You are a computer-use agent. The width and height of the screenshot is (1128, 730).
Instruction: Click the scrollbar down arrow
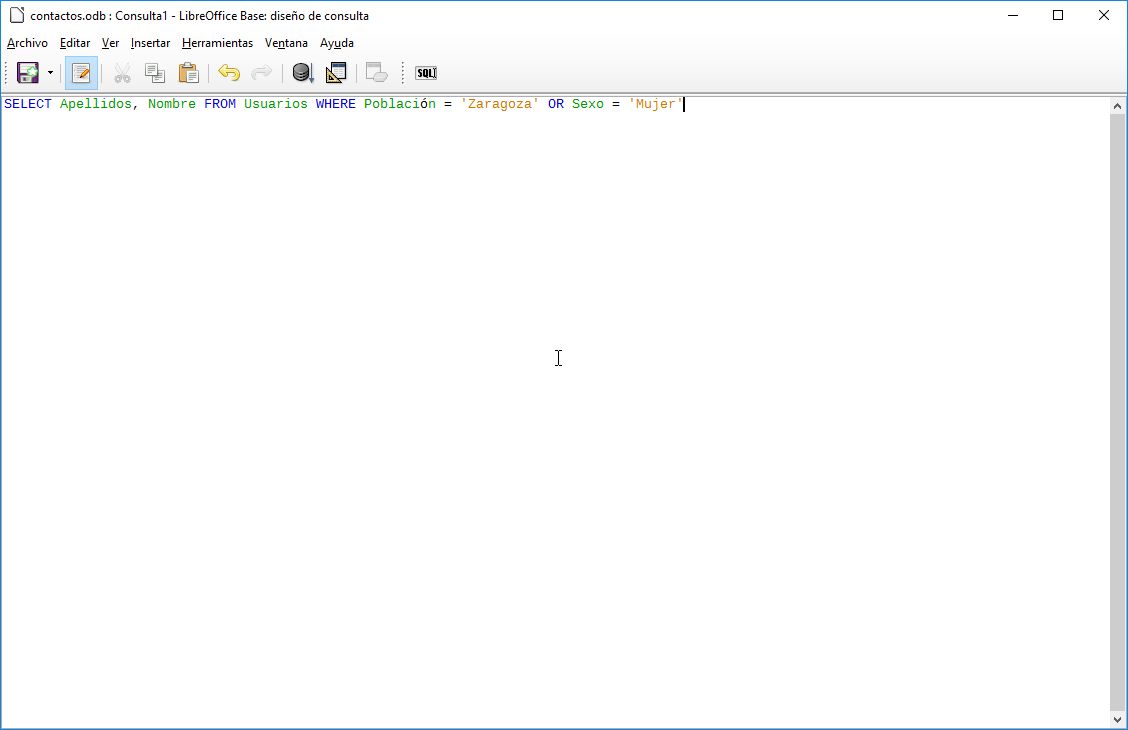pyautogui.click(x=1117, y=719)
